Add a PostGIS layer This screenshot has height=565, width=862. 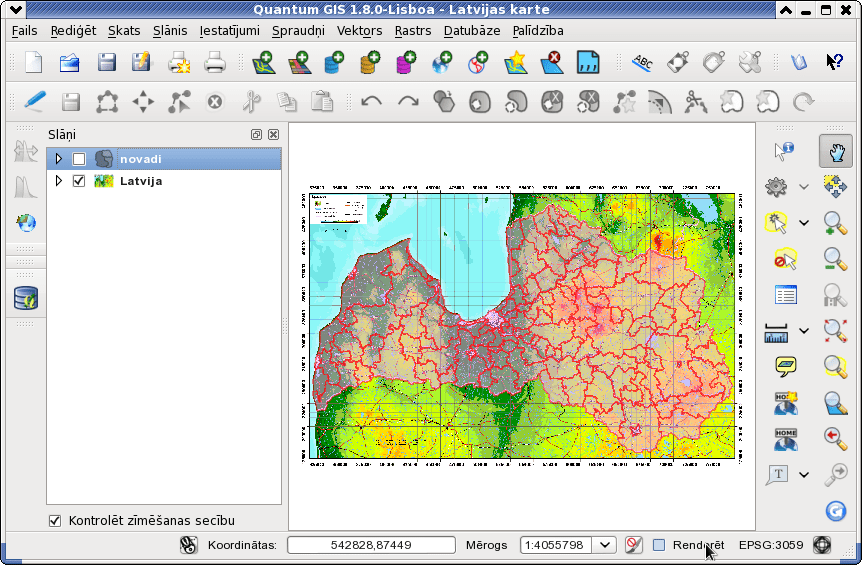tap(334, 62)
